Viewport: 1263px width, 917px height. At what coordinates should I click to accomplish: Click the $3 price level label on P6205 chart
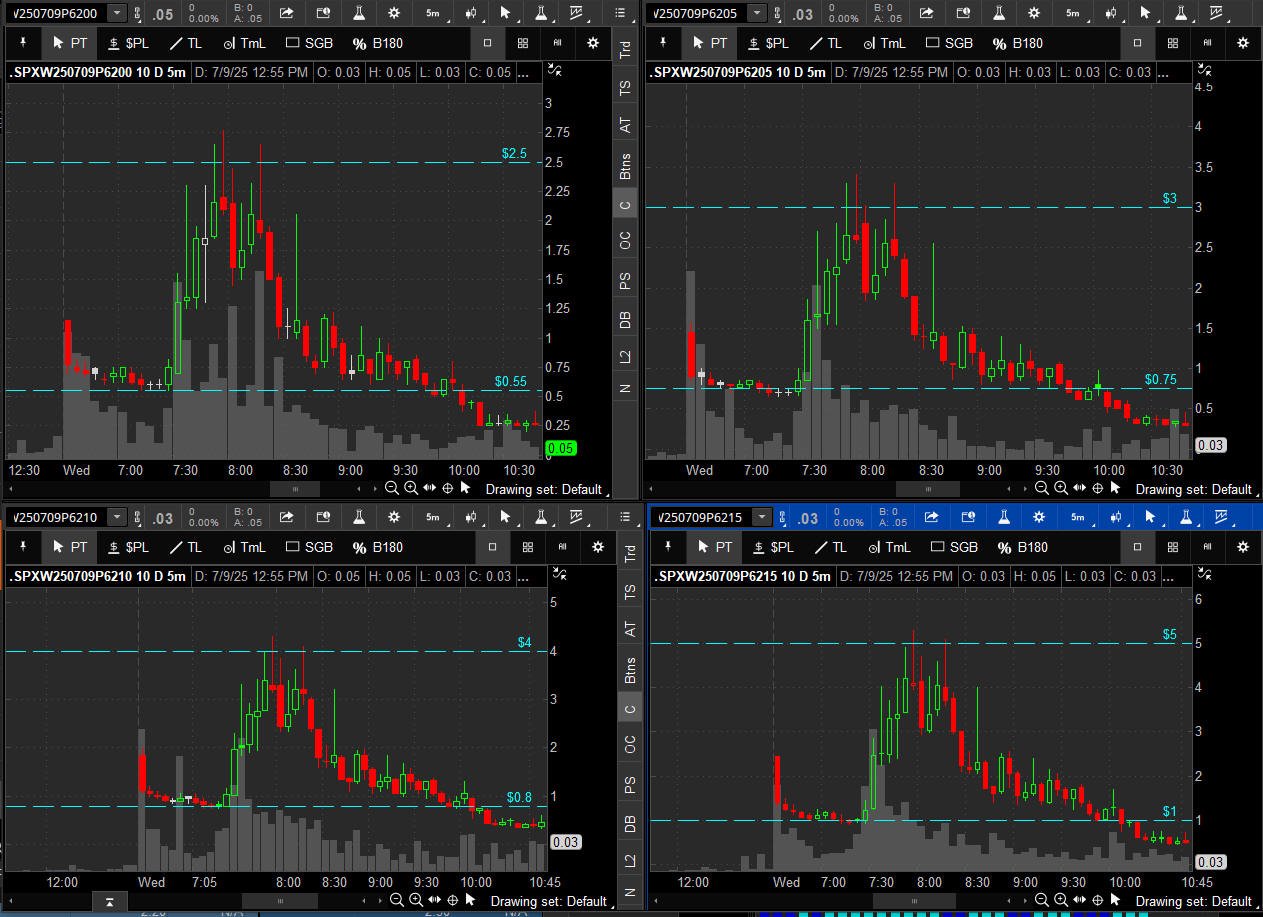1169,199
